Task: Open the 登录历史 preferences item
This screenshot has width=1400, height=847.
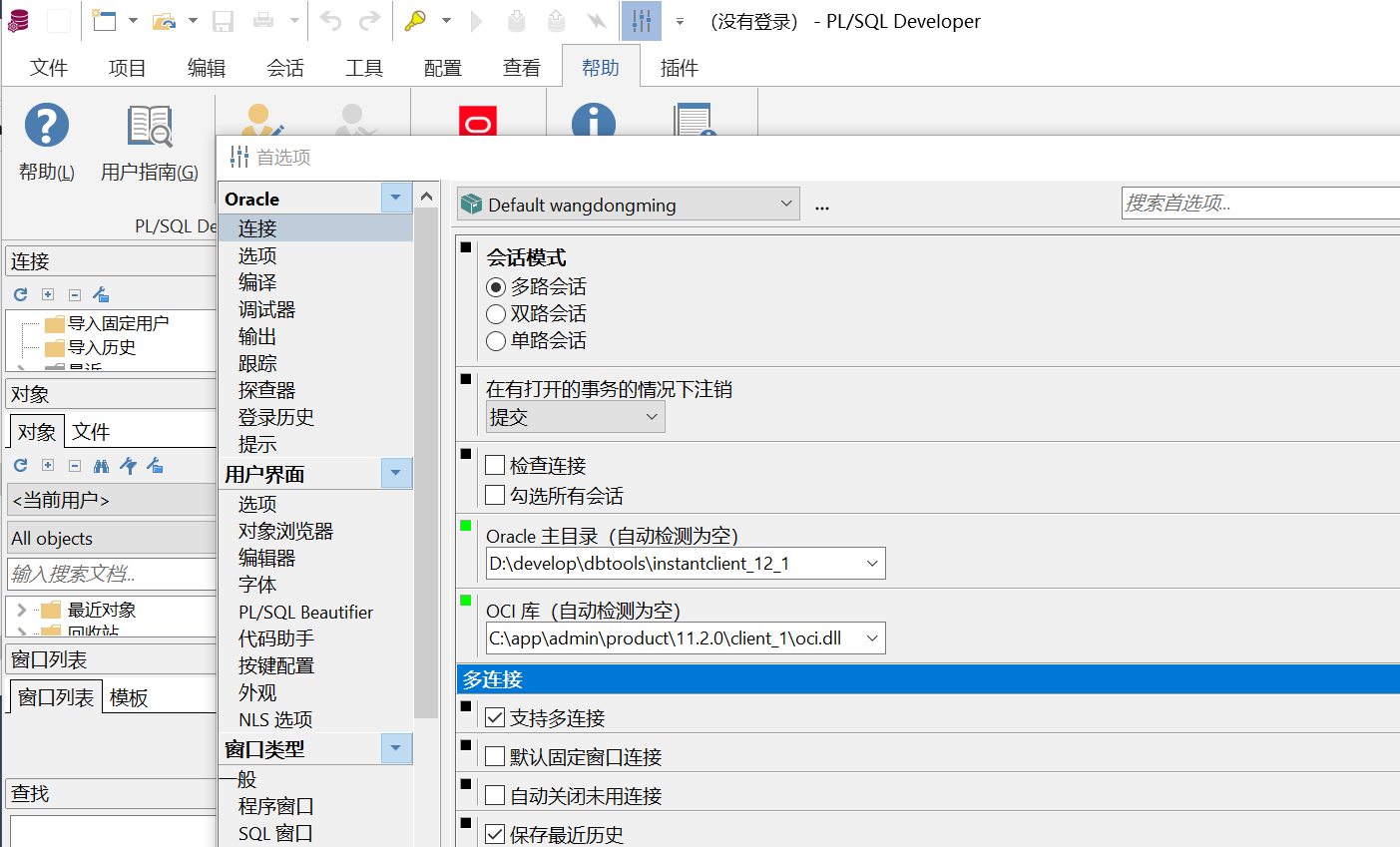Action: (x=276, y=417)
